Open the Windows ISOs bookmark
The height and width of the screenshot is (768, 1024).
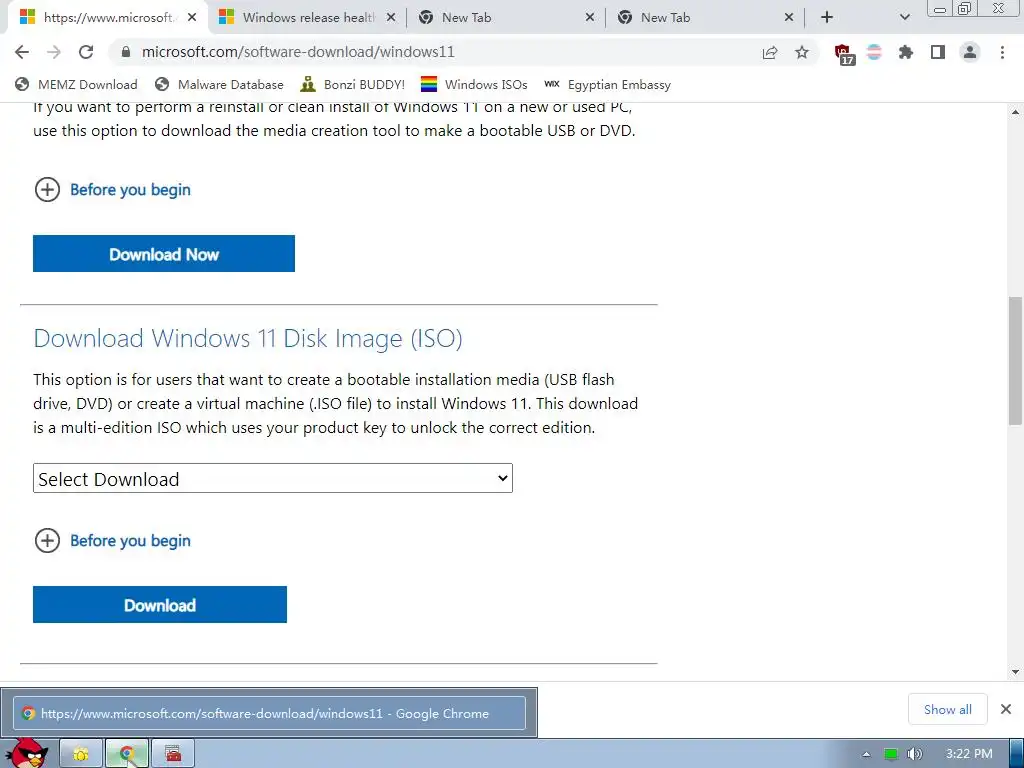tap(474, 85)
